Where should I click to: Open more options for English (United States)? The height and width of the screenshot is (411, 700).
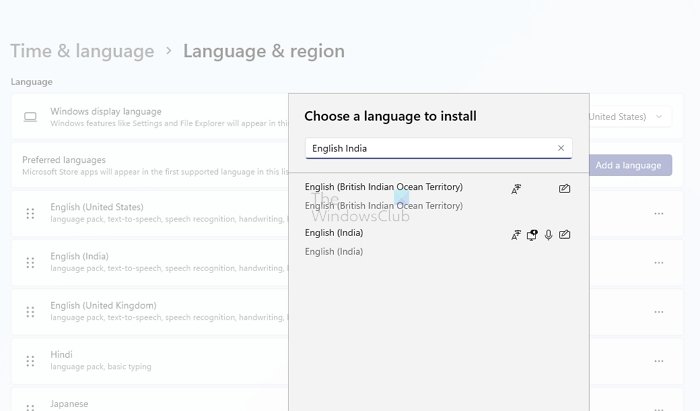pos(659,213)
